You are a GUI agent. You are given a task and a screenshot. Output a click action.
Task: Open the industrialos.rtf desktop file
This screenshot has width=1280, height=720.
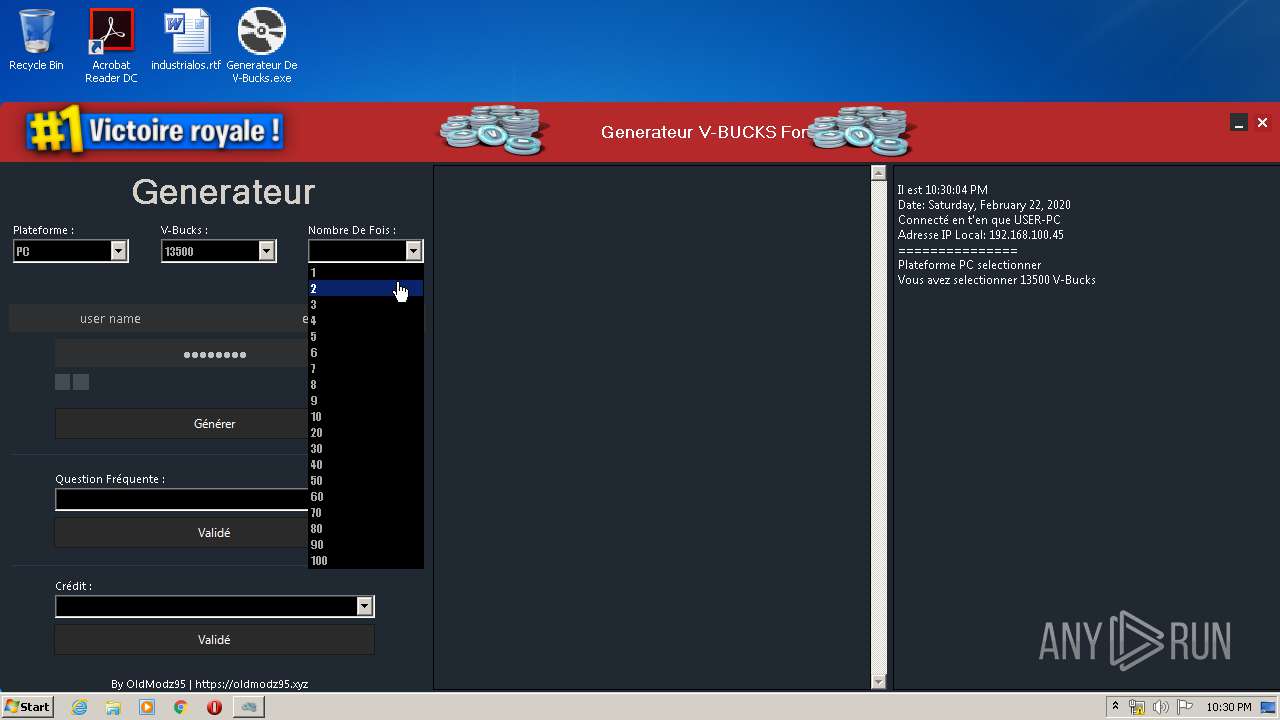click(186, 40)
